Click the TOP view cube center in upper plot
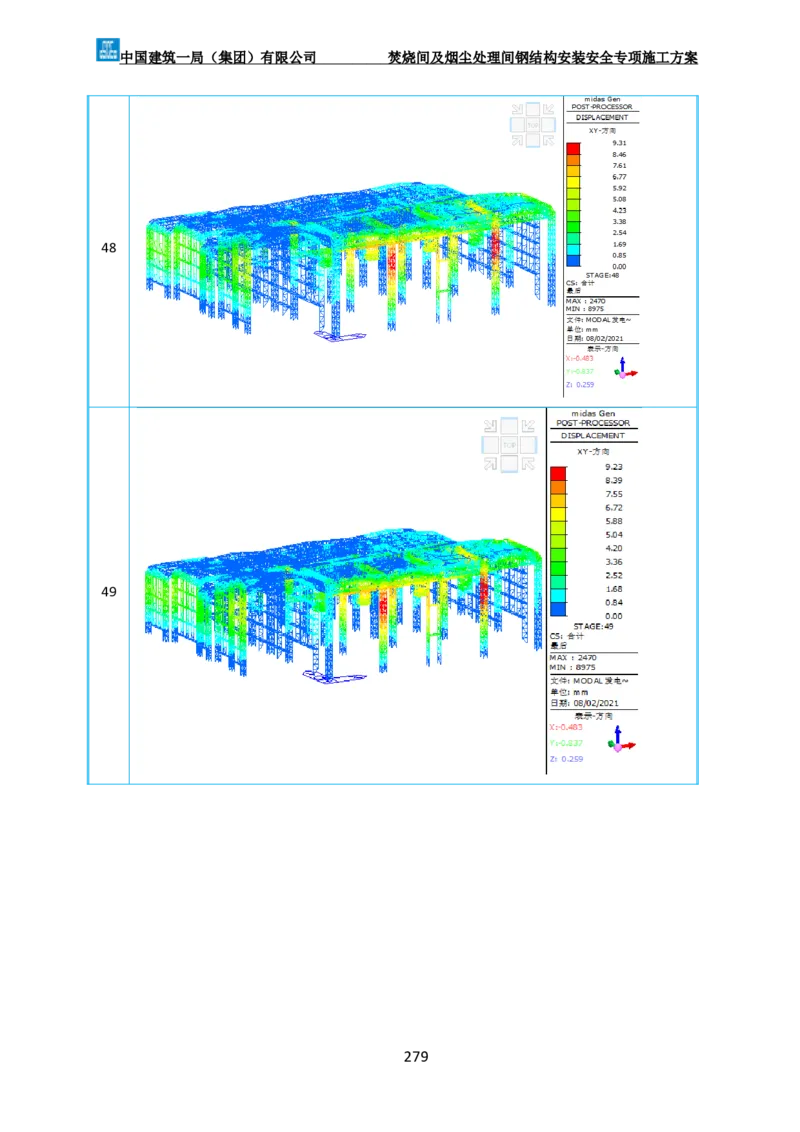The height and width of the screenshot is (1132, 800). (533, 125)
